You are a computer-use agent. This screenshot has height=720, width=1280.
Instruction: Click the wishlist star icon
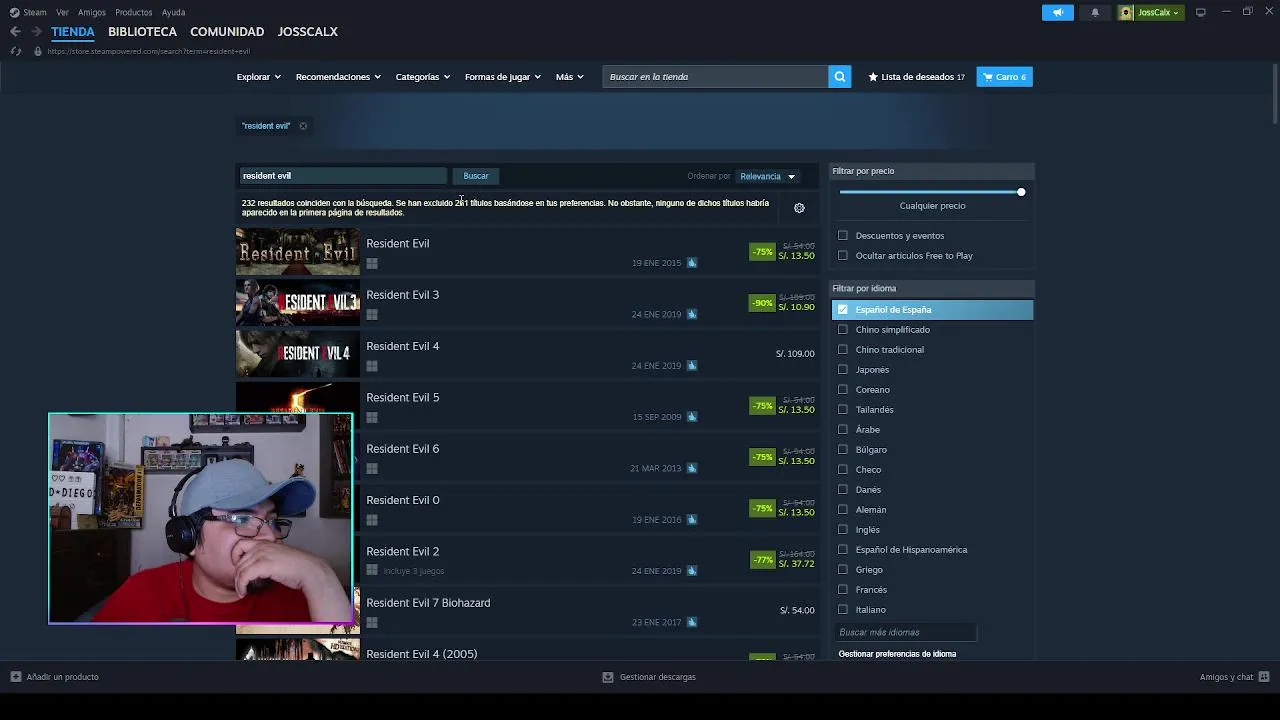(873, 77)
